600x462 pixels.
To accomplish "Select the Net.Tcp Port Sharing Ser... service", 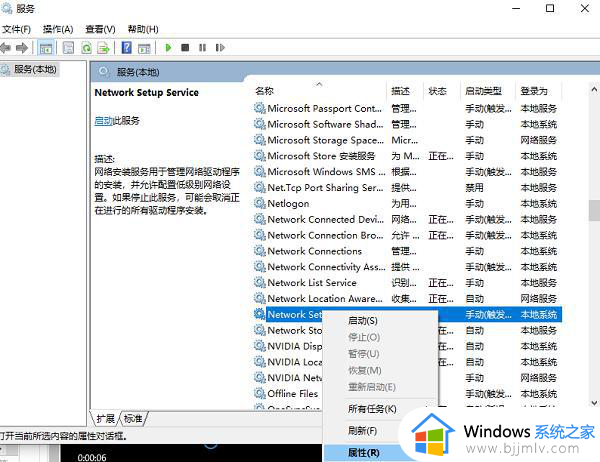I will [408, 188].
